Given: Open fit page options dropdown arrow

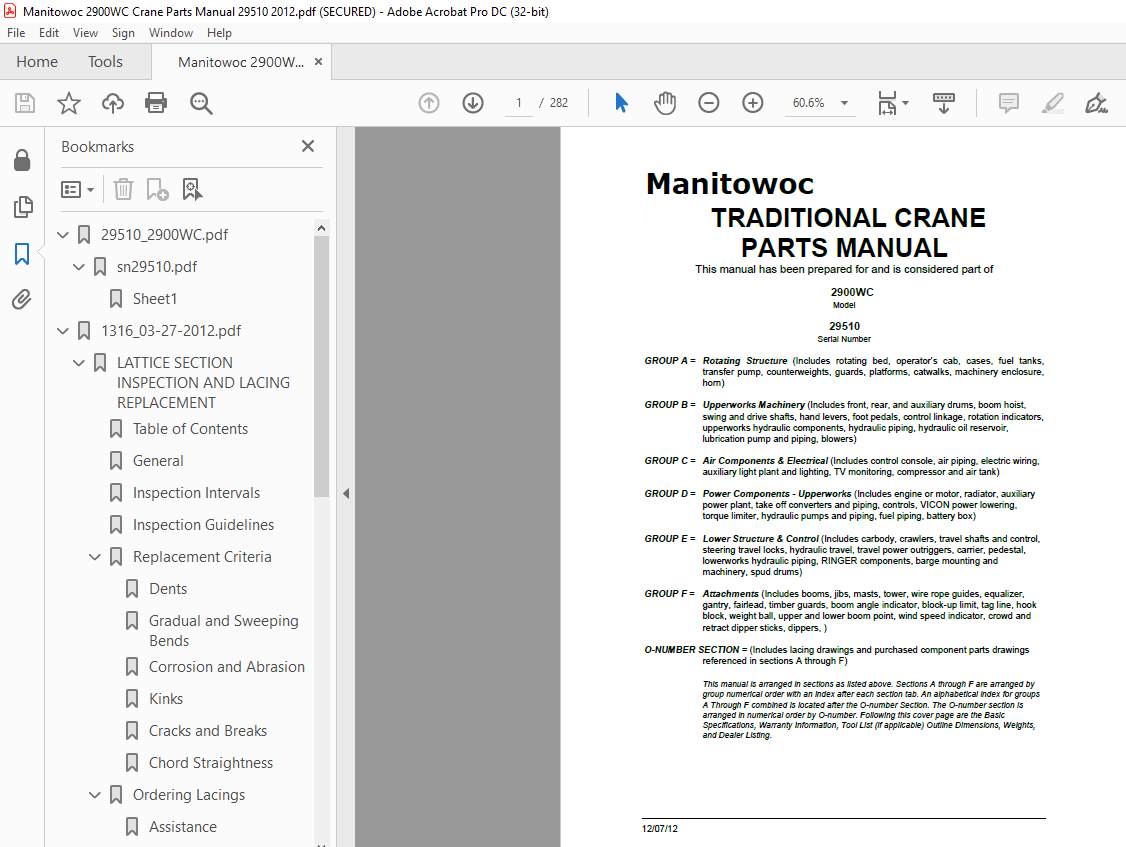Looking at the screenshot, I should [x=906, y=103].
